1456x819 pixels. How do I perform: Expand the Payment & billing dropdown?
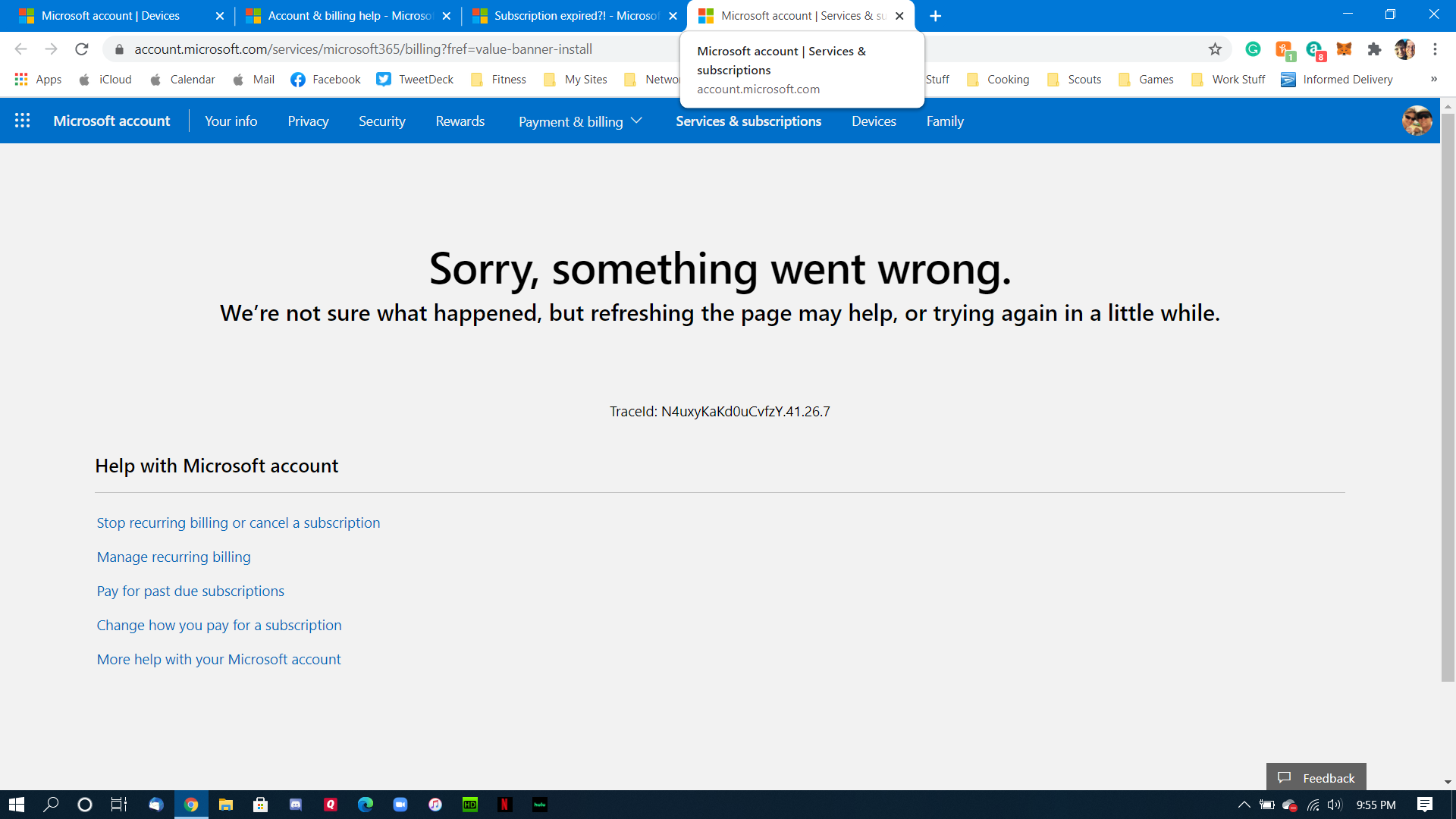[580, 121]
